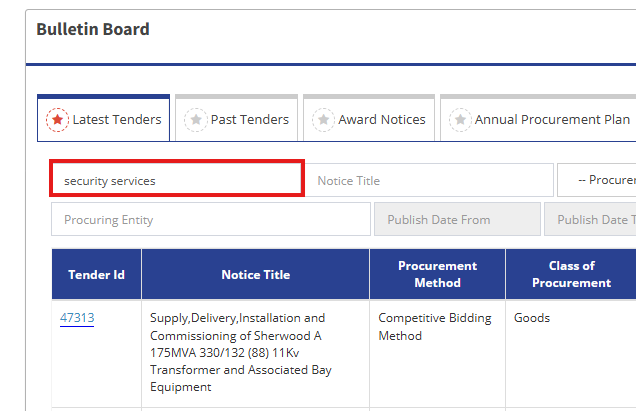Click the Tender Id column header

96,275
